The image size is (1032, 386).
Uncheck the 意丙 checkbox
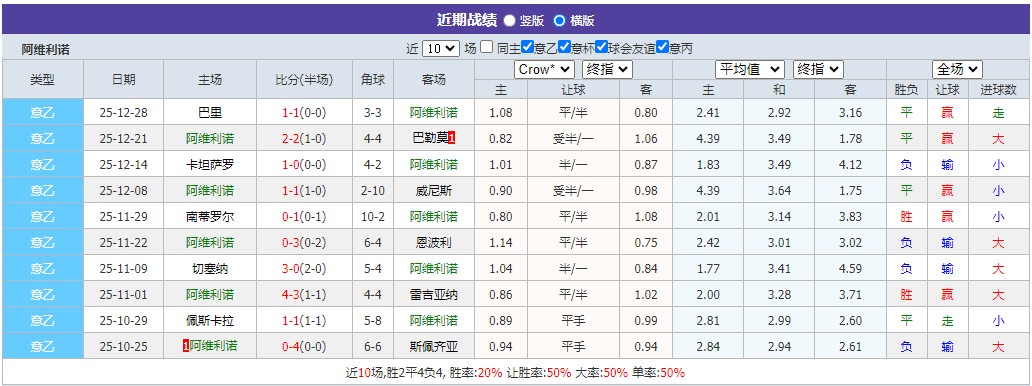coord(662,47)
